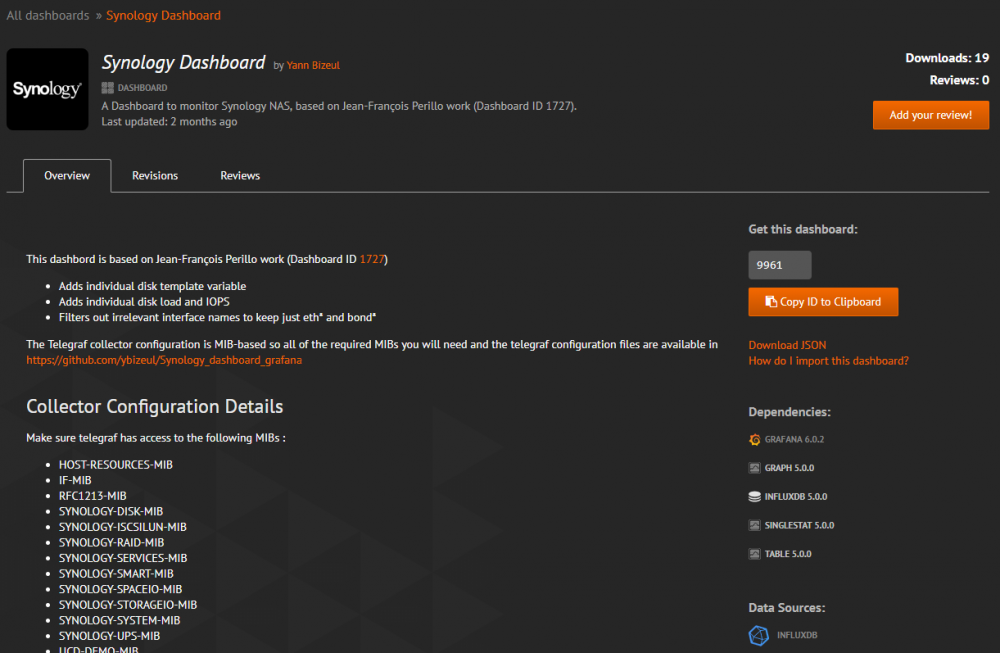The height and width of the screenshot is (653, 1000).
Task: Switch to the Reviews tab
Action: (240, 175)
